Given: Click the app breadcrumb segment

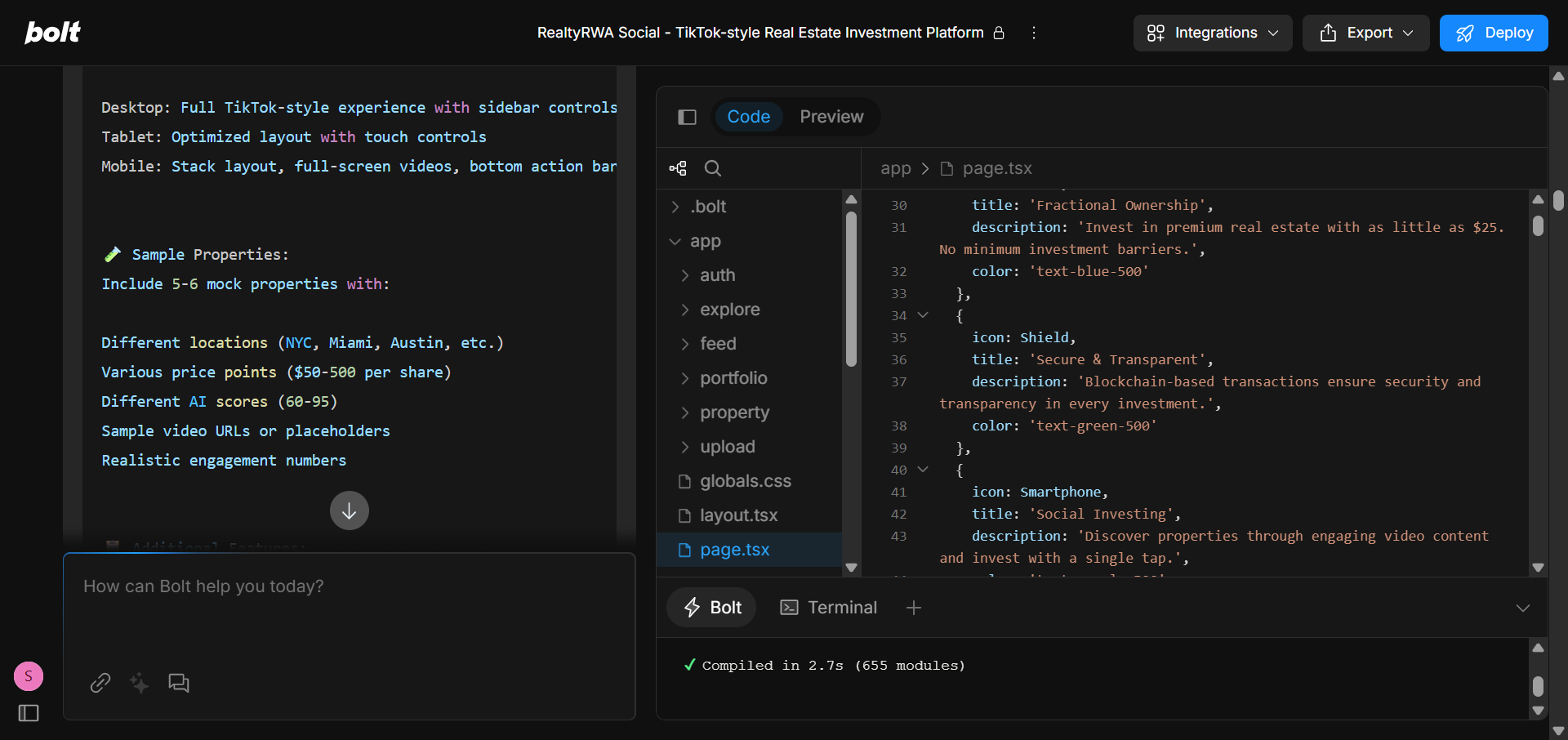Looking at the screenshot, I should (895, 168).
